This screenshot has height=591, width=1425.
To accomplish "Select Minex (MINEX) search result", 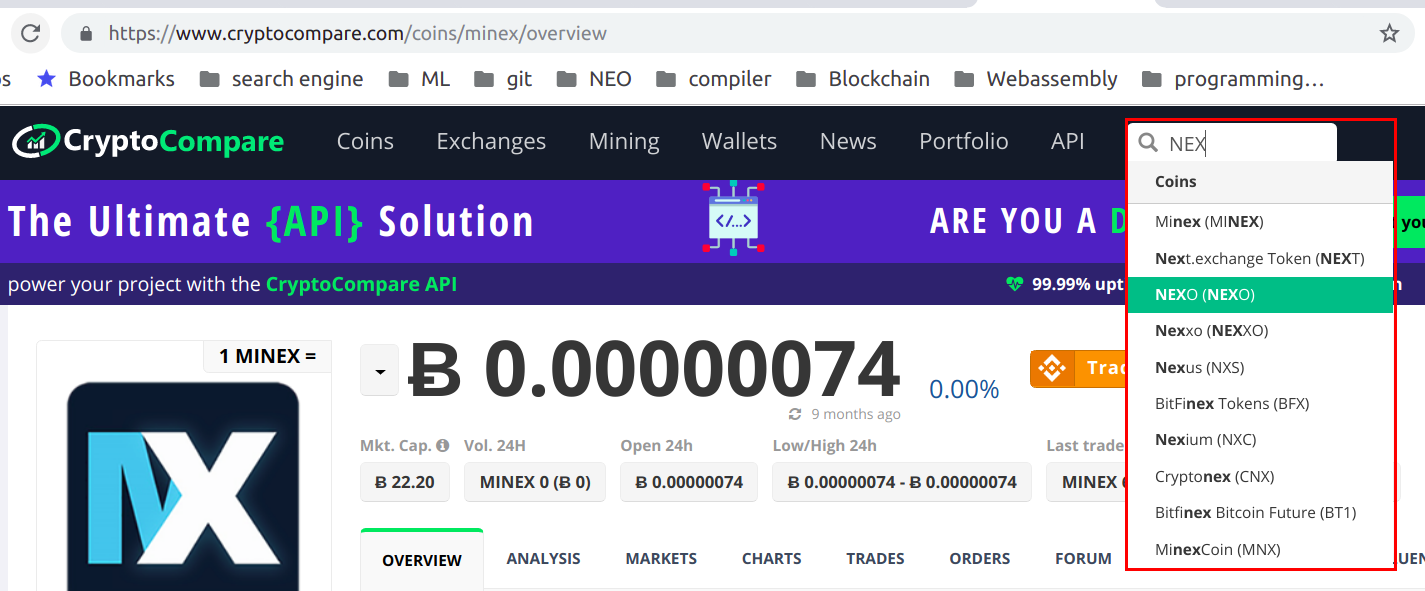I will click(1260, 222).
